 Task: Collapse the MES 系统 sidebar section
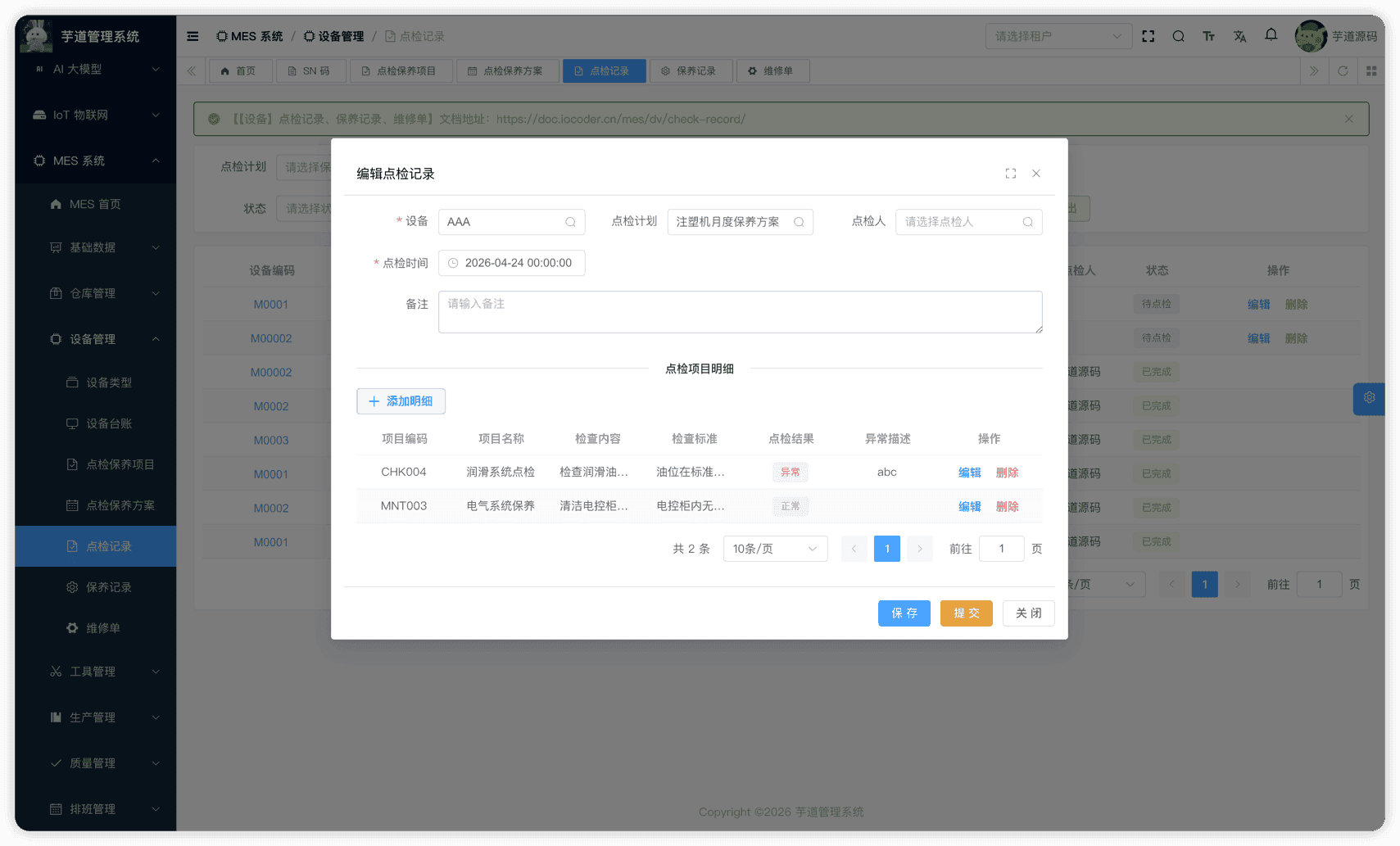(94, 161)
